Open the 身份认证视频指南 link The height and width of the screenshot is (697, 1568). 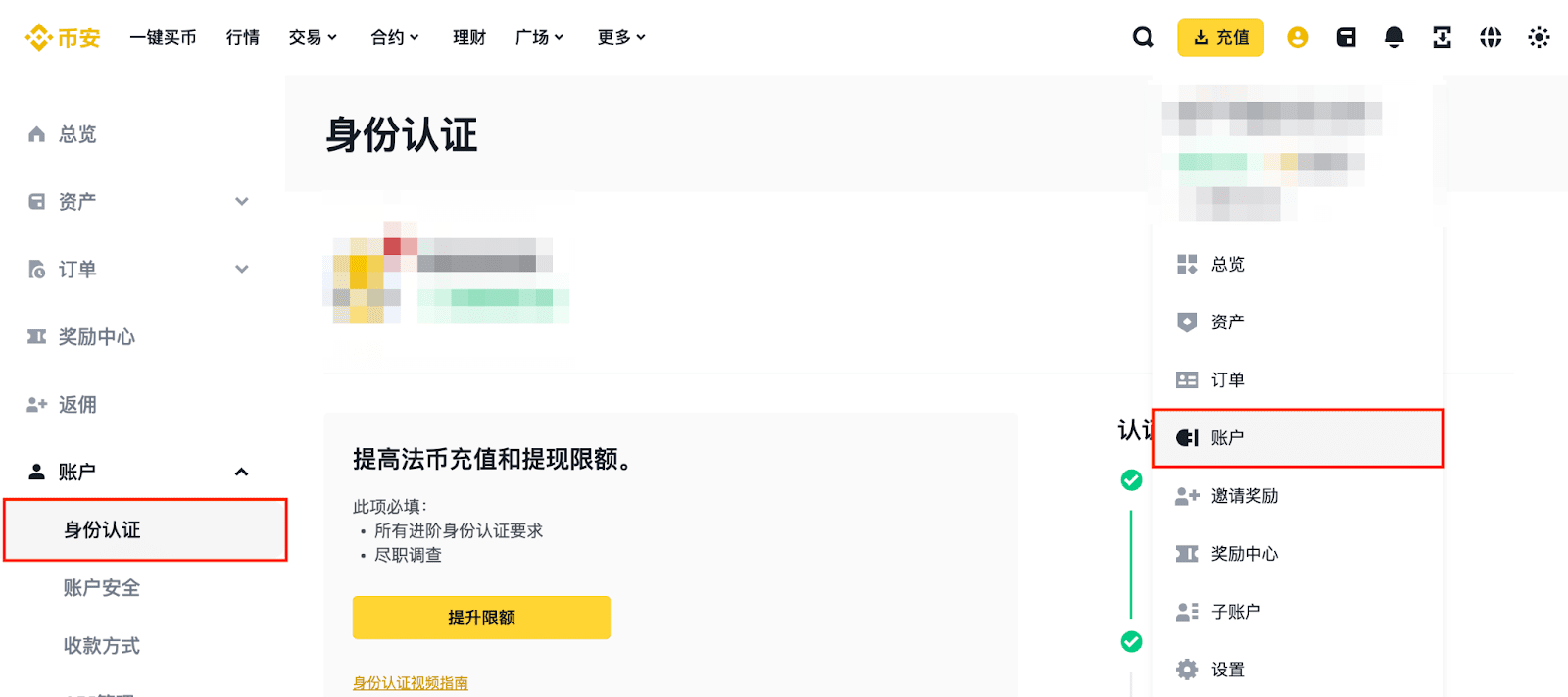(411, 681)
